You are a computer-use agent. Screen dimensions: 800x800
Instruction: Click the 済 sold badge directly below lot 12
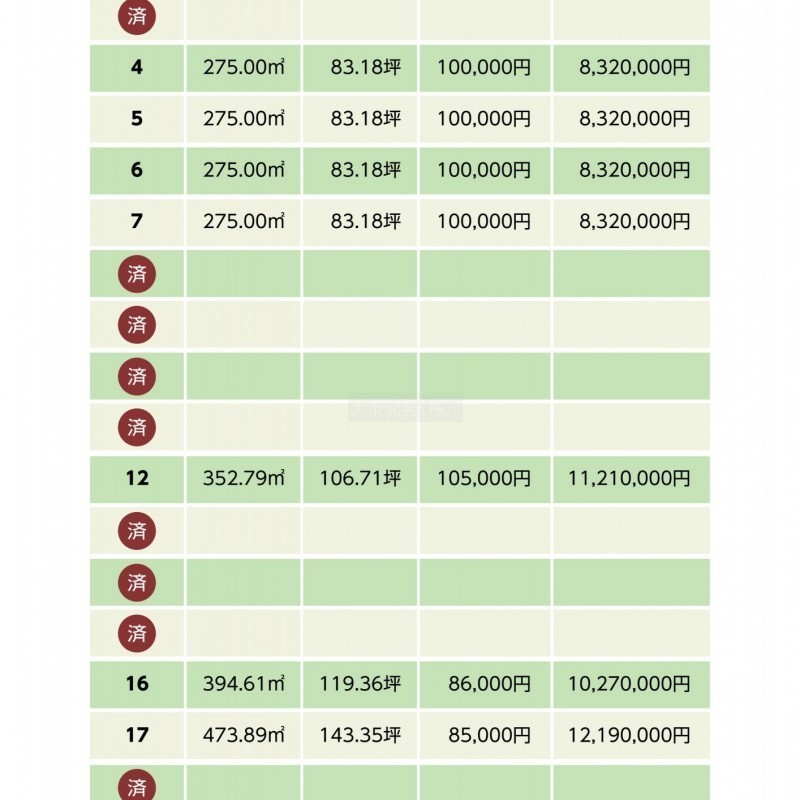click(x=137, y=531)
